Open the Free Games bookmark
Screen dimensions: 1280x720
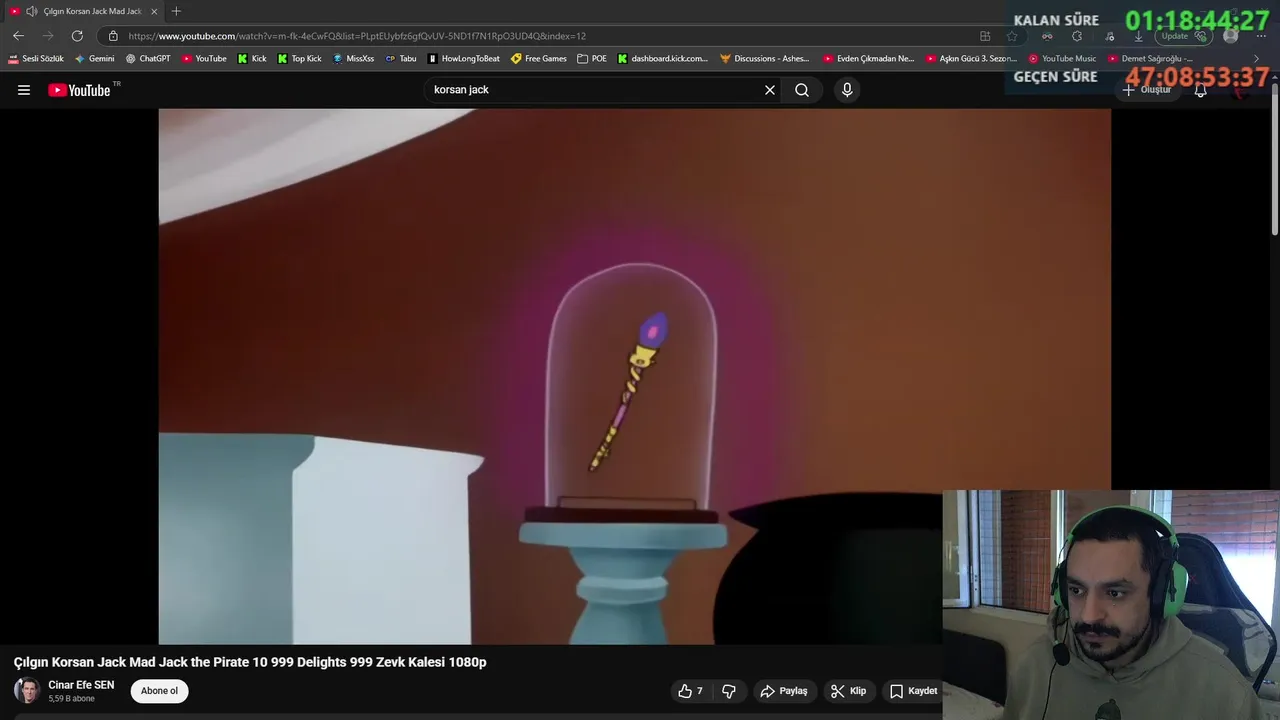pos(539,59)
